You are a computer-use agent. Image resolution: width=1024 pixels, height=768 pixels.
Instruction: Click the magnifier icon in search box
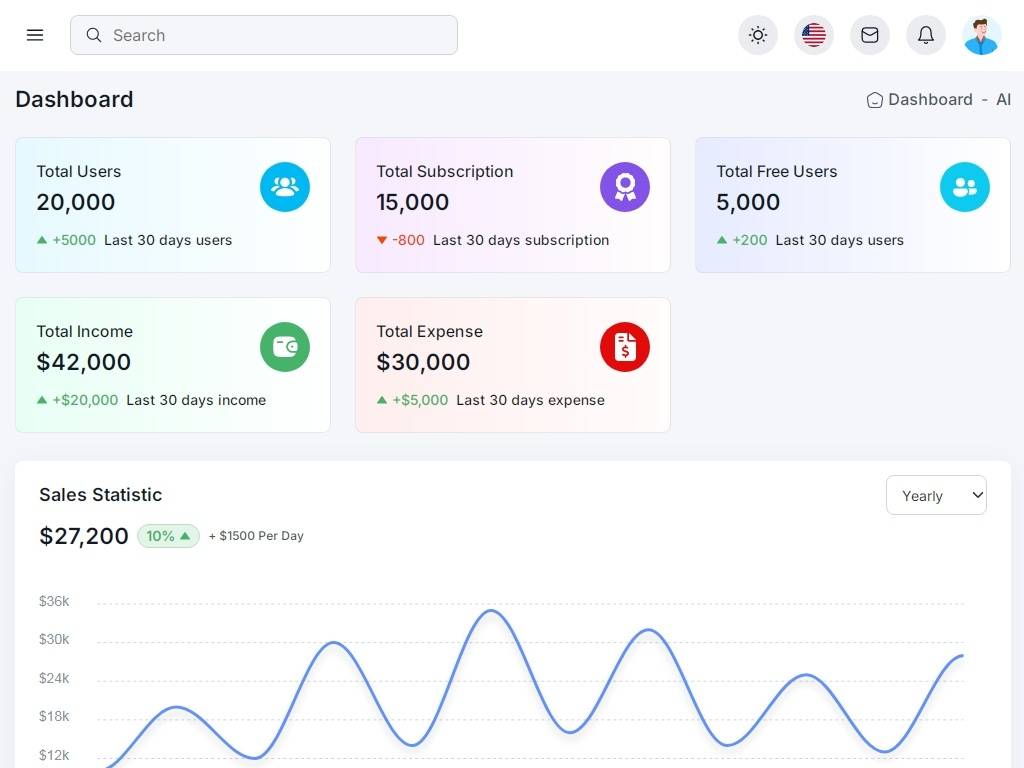pos(94,35)
